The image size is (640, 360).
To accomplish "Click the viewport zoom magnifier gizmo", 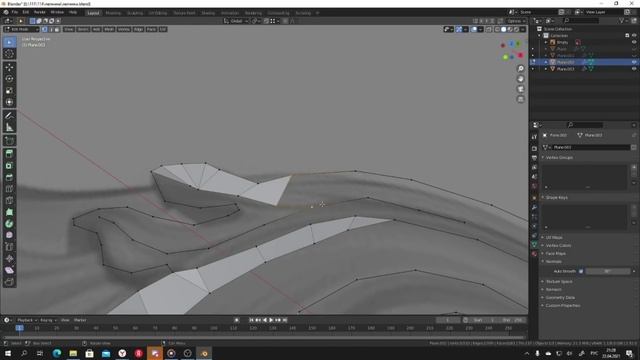I will point(520,69).
